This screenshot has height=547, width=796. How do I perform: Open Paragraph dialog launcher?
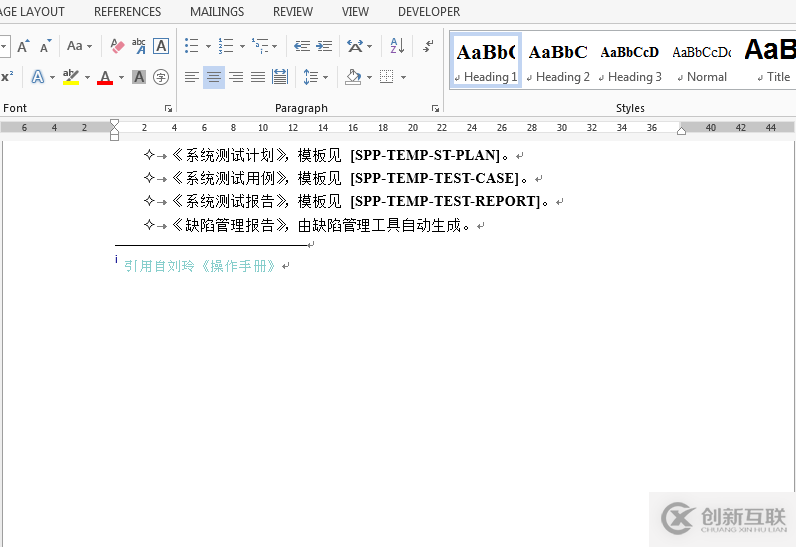click(435, 109)
